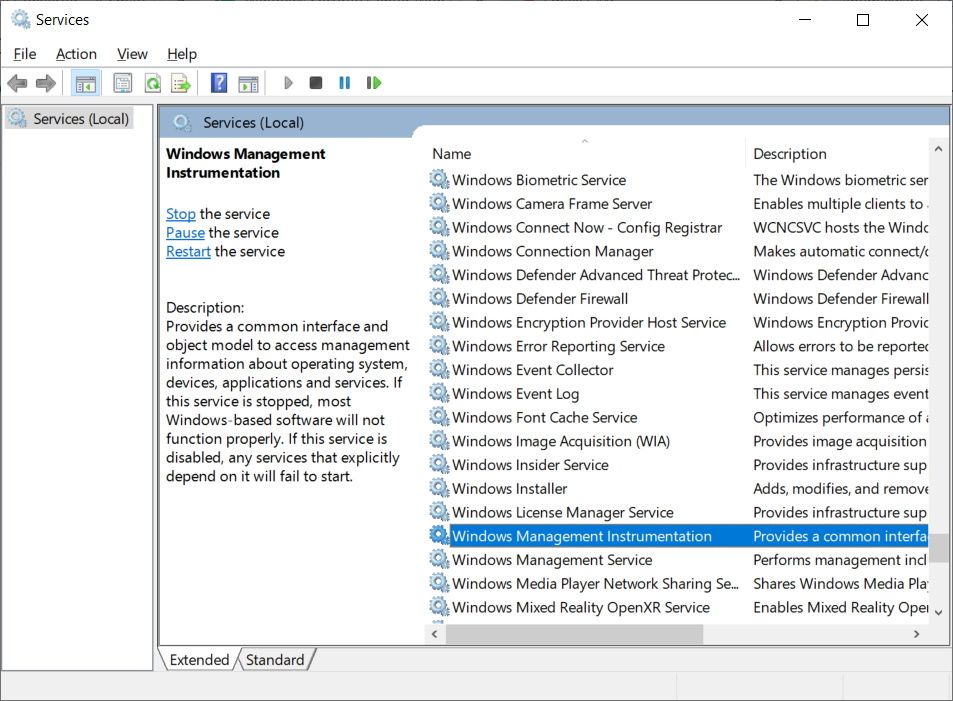Open Help documentation
The image size is (953, 701).
[x=218, y=82]
